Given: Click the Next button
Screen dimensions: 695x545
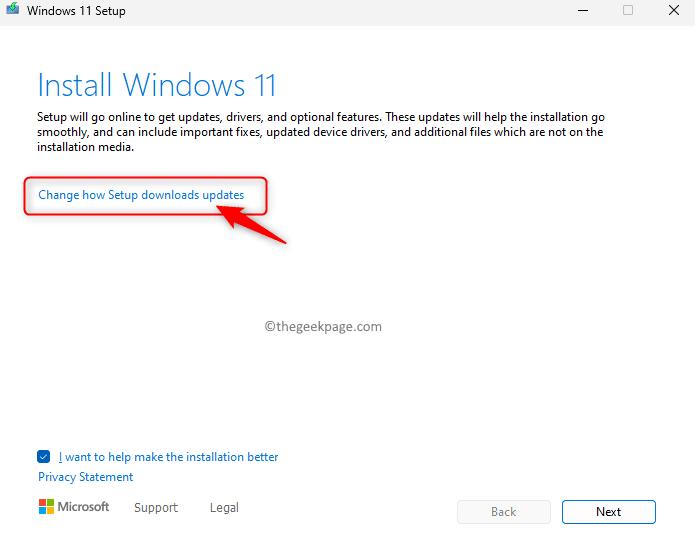Looking at the screenshot, I should (x=609, y=512).
